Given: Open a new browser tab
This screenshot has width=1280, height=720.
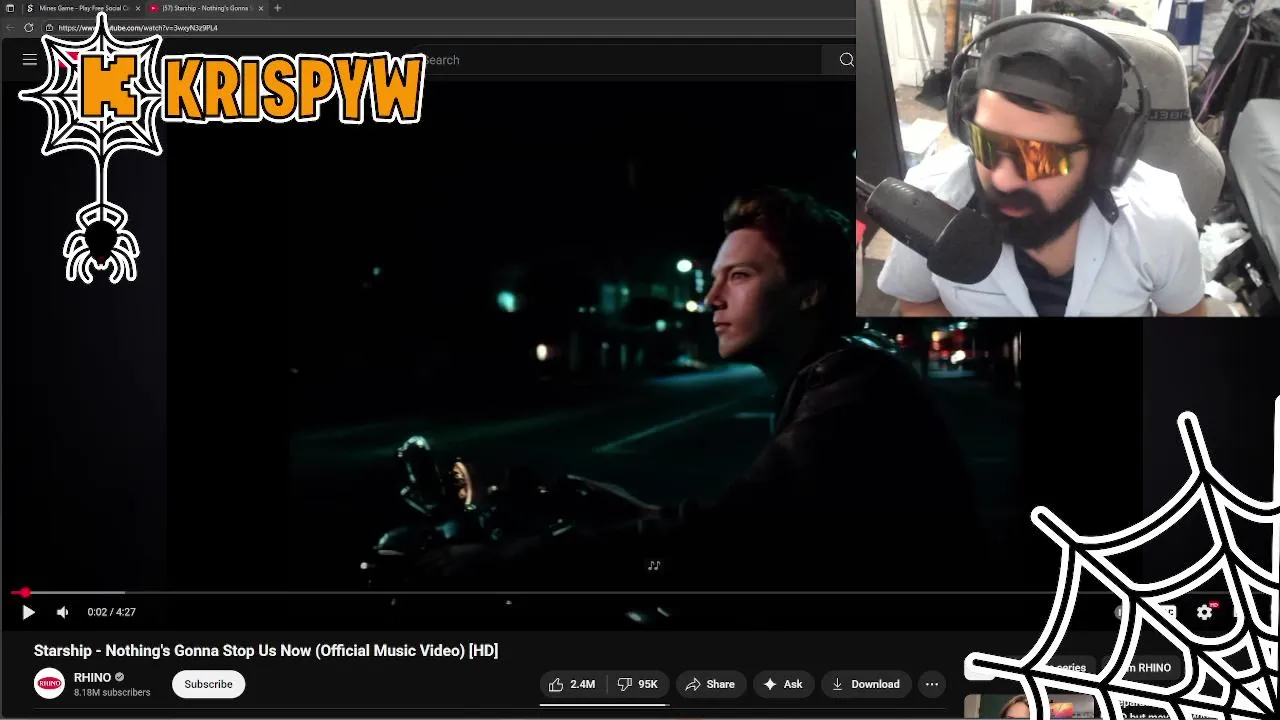Looking at the screenshot, I should tap(278, 8).
